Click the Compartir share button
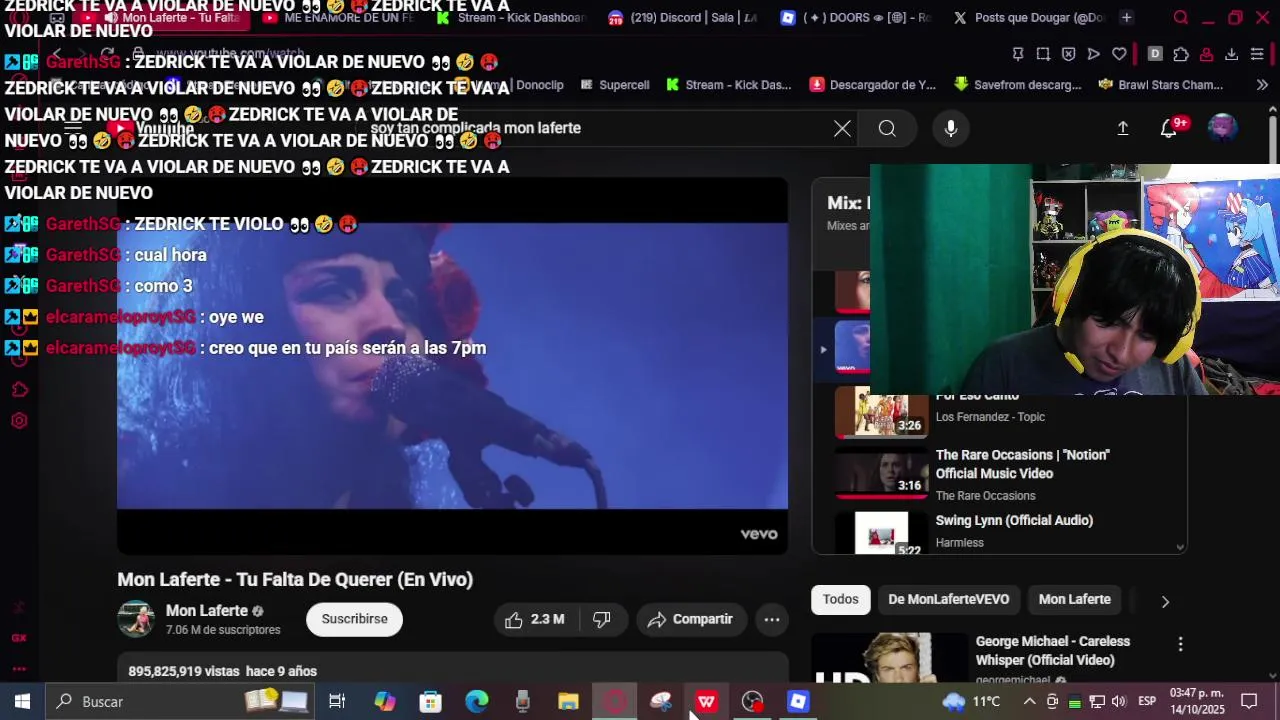 [x=690, y=619]
